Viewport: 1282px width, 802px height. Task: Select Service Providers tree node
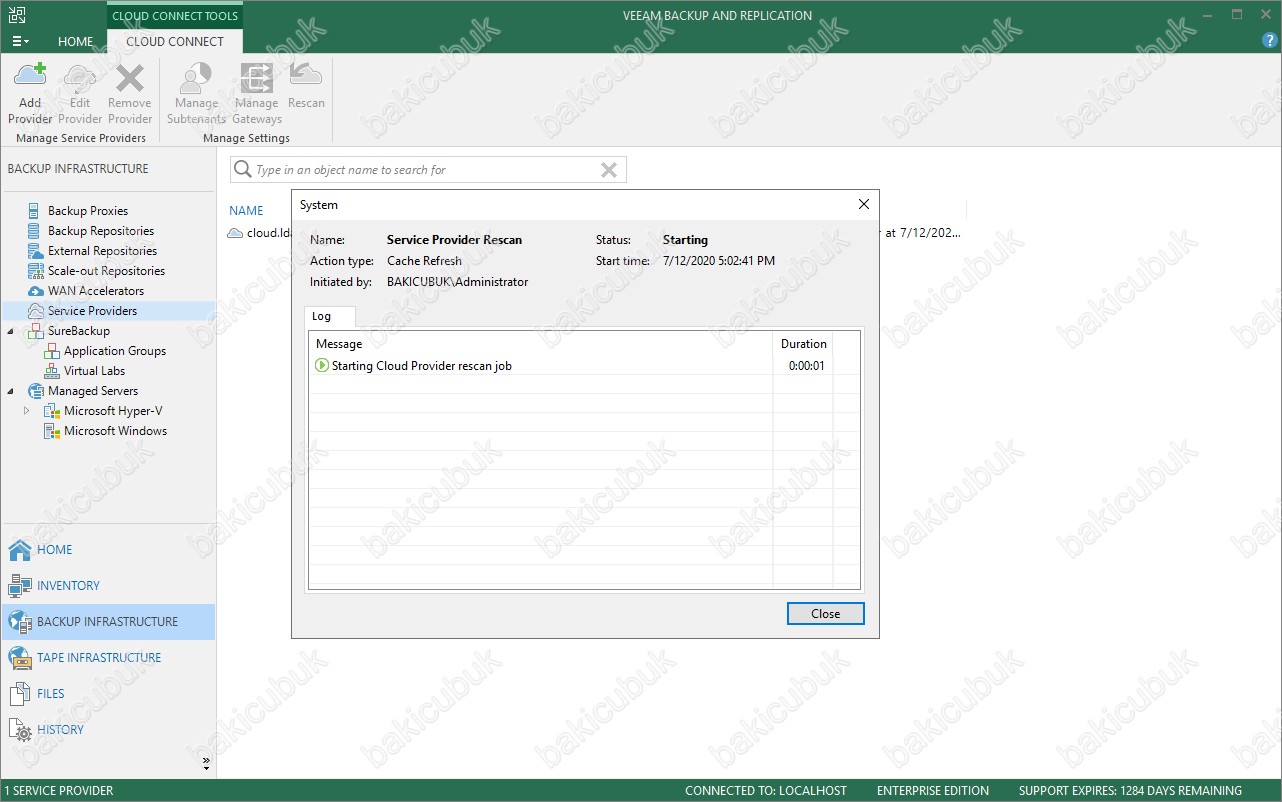pos(92,311)
